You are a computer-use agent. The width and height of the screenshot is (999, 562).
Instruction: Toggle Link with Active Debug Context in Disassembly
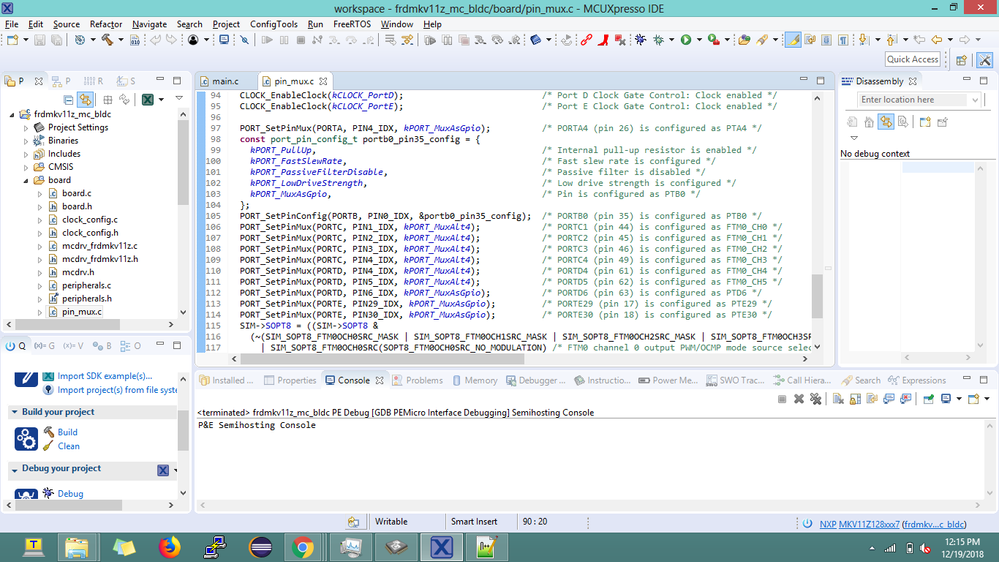click(886, 122)
